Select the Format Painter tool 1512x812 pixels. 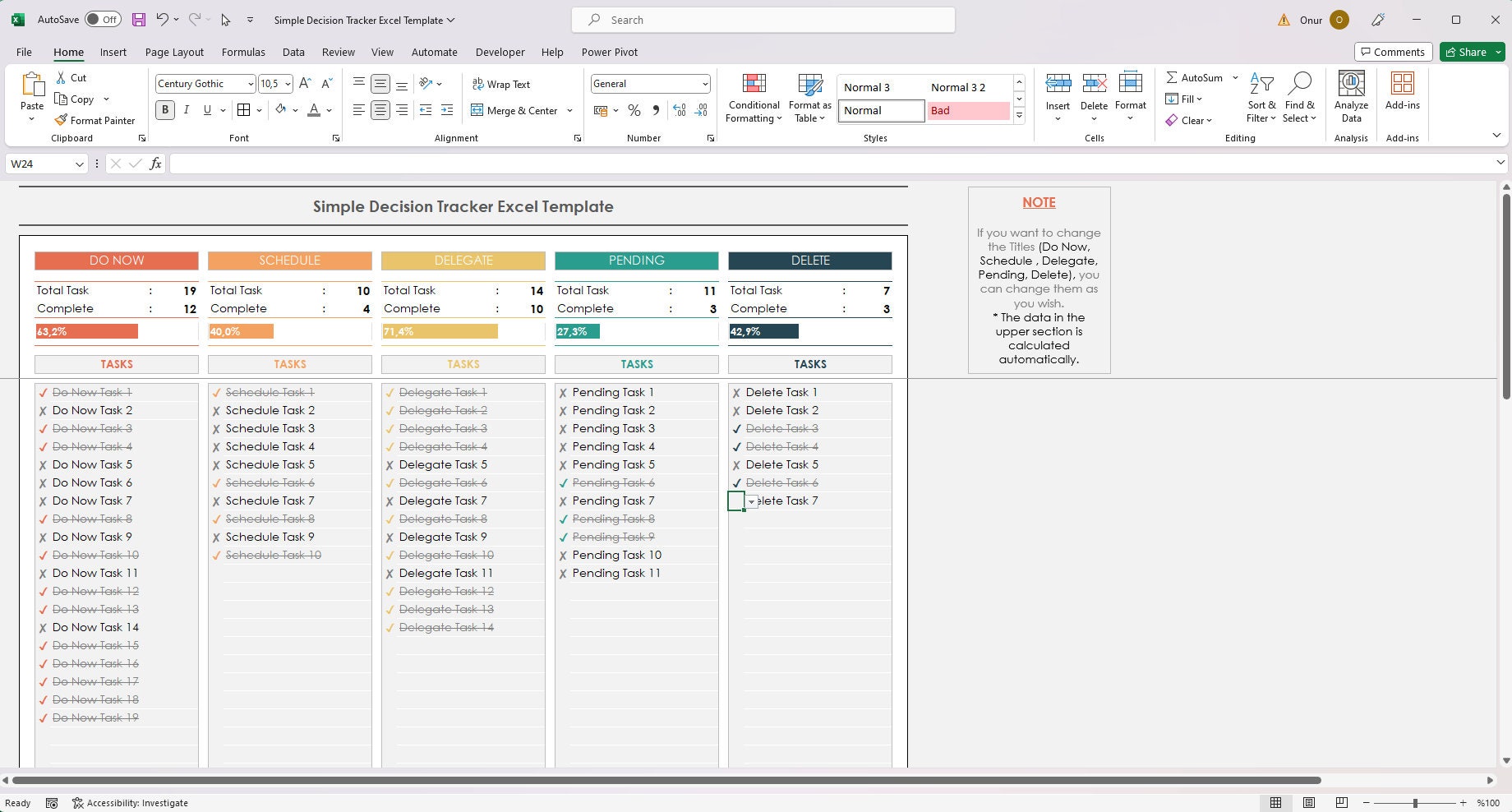tap(94, 120)
